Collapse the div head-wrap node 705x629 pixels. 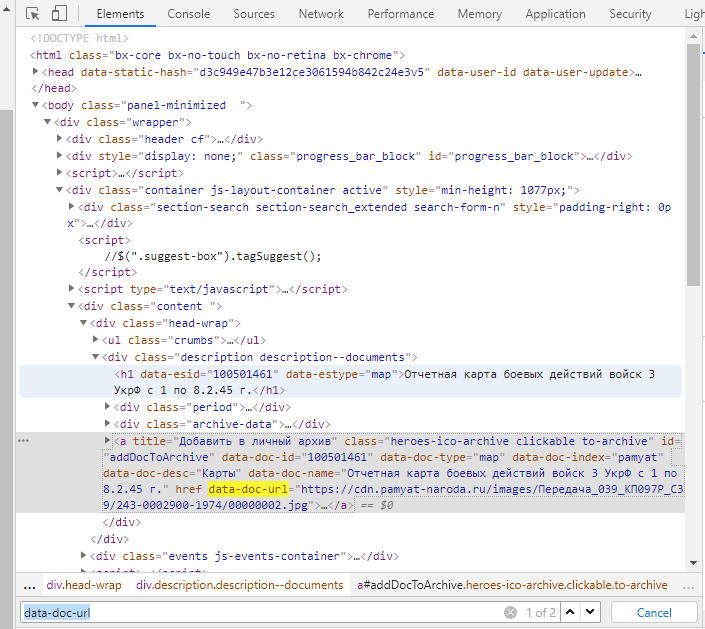(x=83, y=323)
